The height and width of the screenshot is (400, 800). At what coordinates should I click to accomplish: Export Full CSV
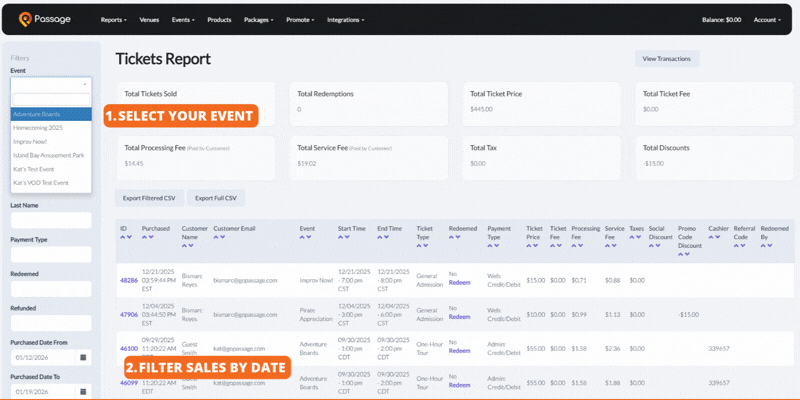(216, 198)
